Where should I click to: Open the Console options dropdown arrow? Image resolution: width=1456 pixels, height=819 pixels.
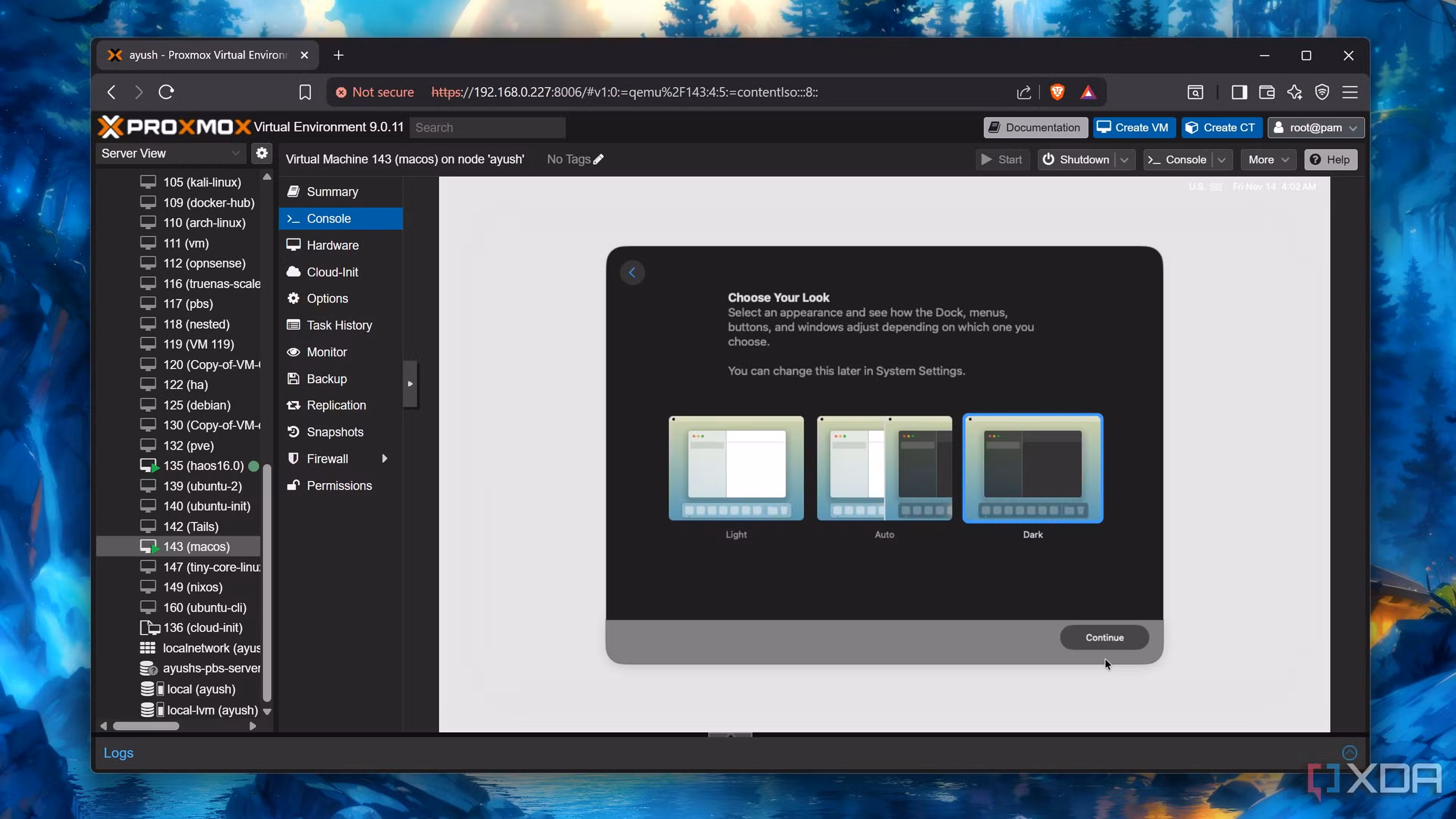point(1221,160)
